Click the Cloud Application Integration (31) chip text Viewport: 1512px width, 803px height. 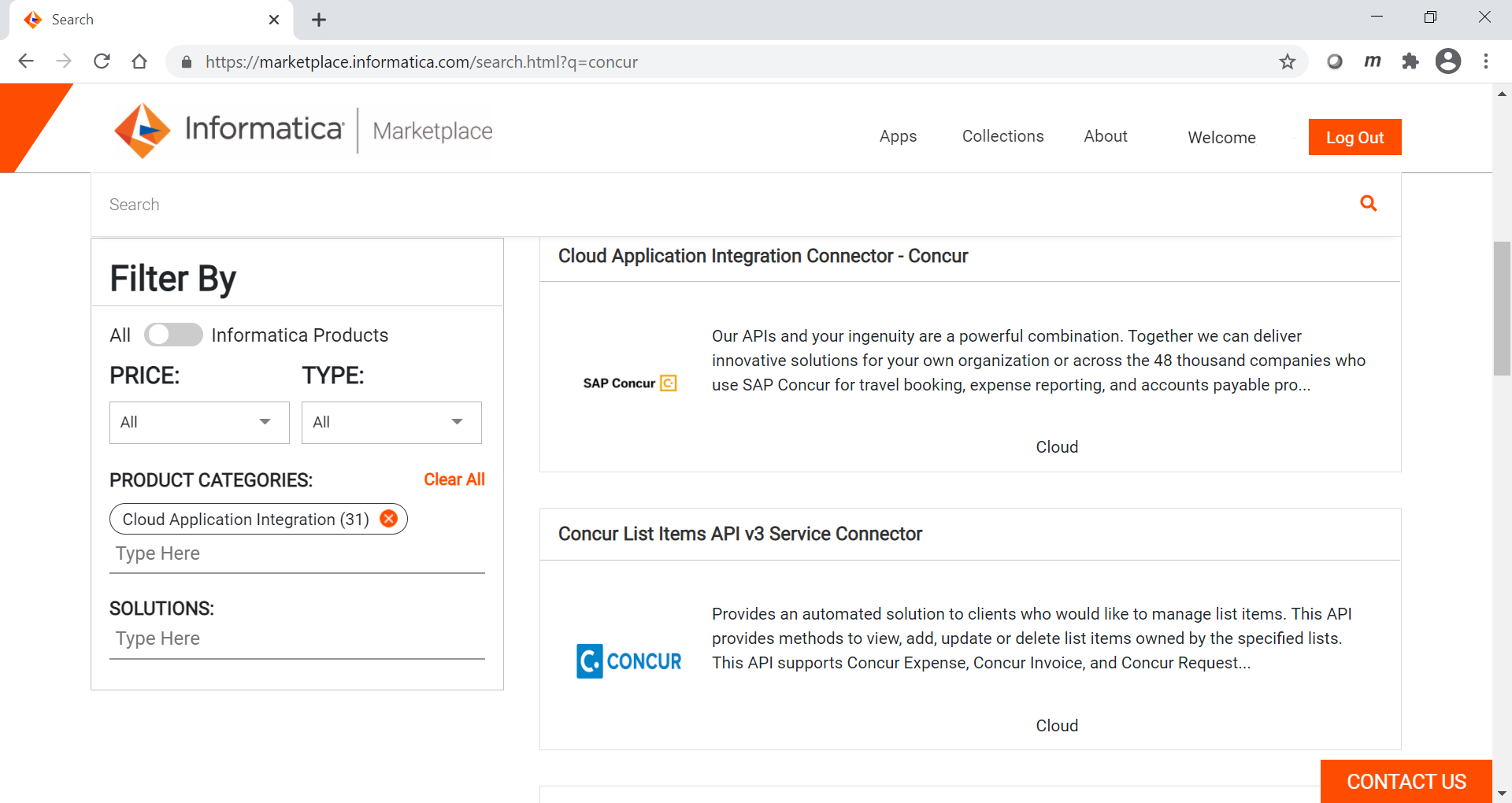246,520
